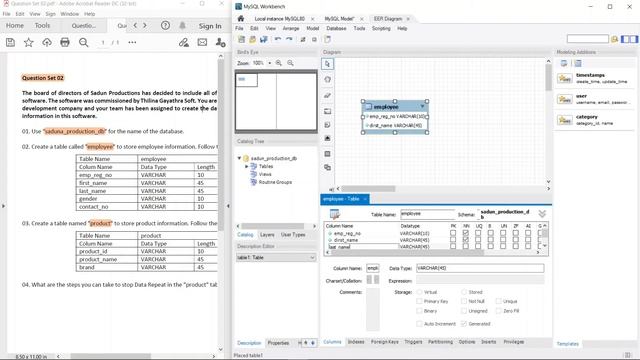Select the pointer selection tool in Diagram
The image size is (640, 360).
[327, 64]
